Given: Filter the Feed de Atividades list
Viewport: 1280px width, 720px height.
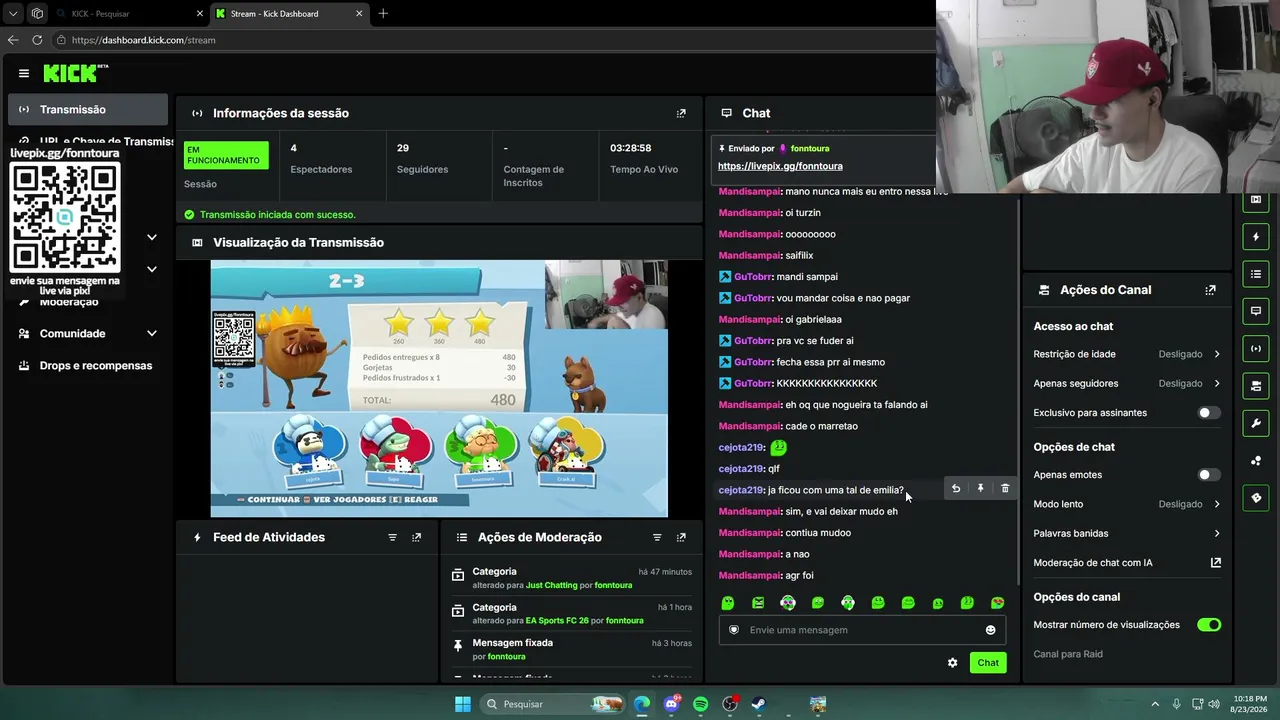Looking at the screenshot, I should click(x=392, y=537).
